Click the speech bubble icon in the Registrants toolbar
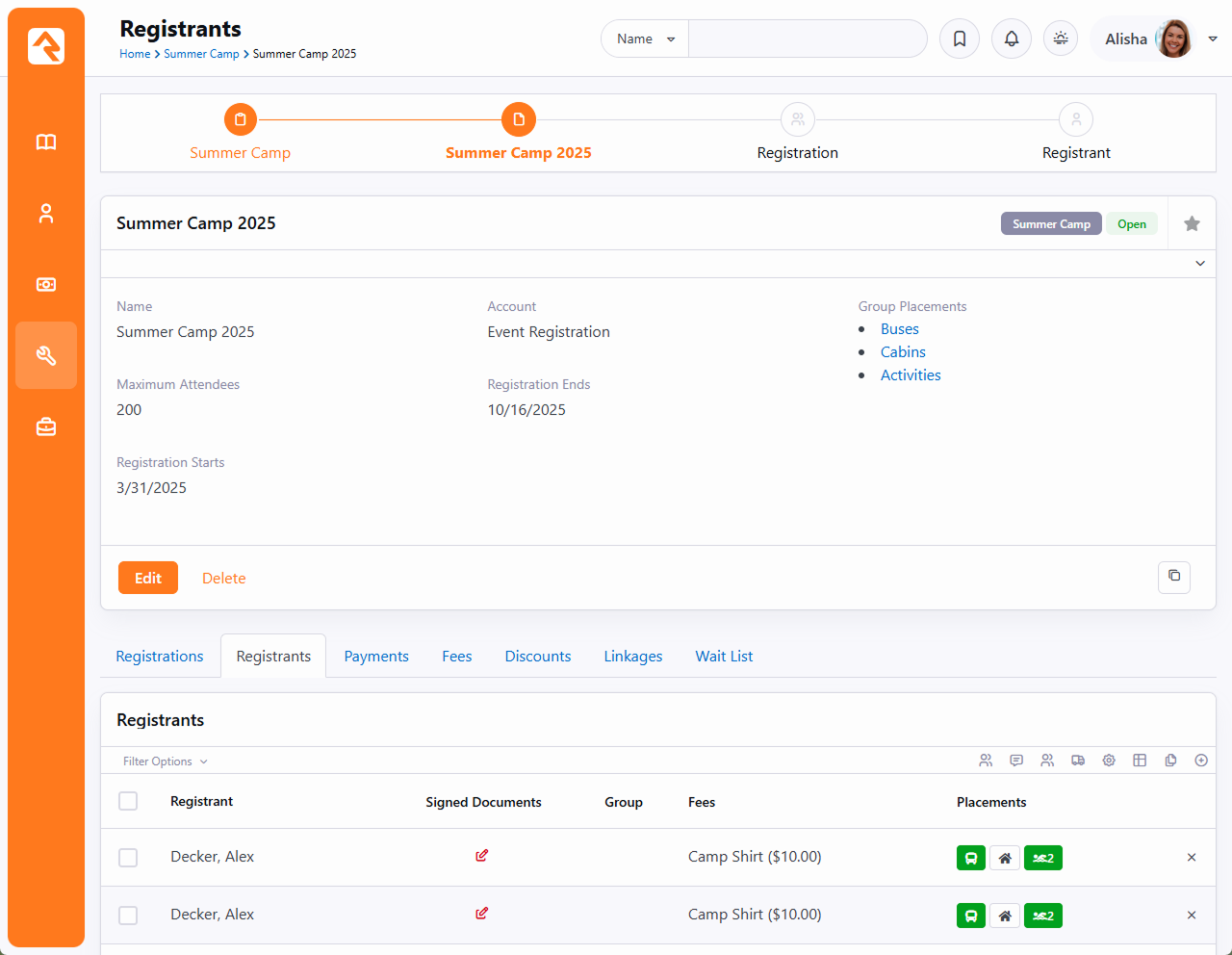The image size is (1232, 955). (1016, 761)
